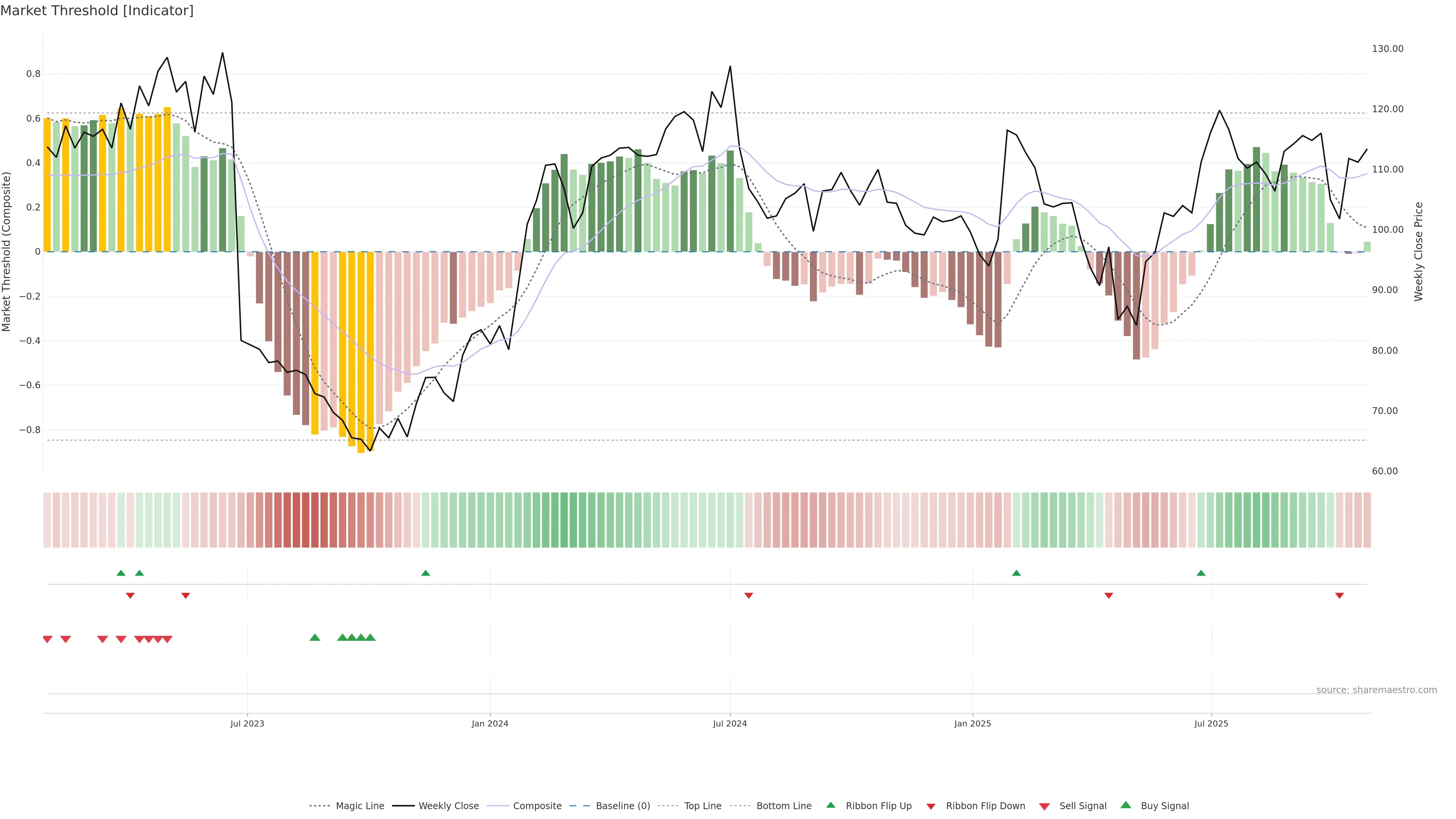Click the Jan 2025 x-axis label
1456x819 pixels.
[972, 723]
